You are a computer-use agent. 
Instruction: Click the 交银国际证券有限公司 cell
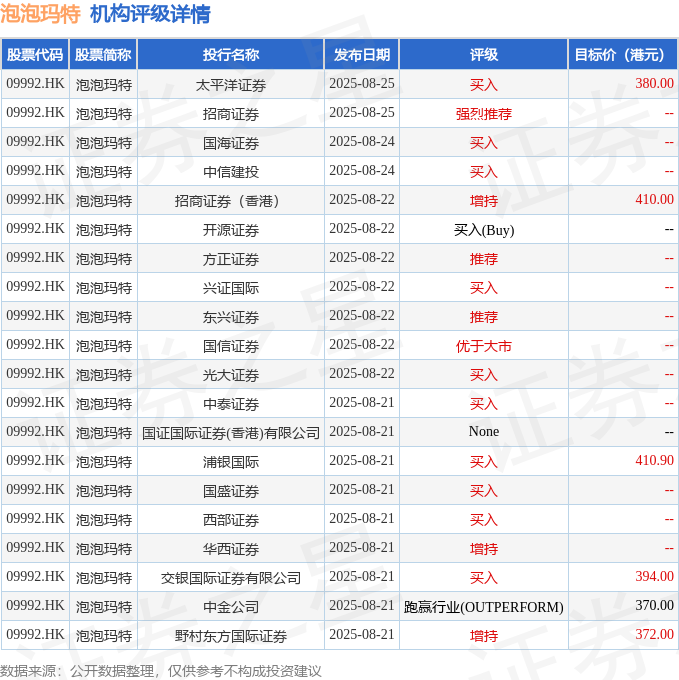[x=231, y=578]
